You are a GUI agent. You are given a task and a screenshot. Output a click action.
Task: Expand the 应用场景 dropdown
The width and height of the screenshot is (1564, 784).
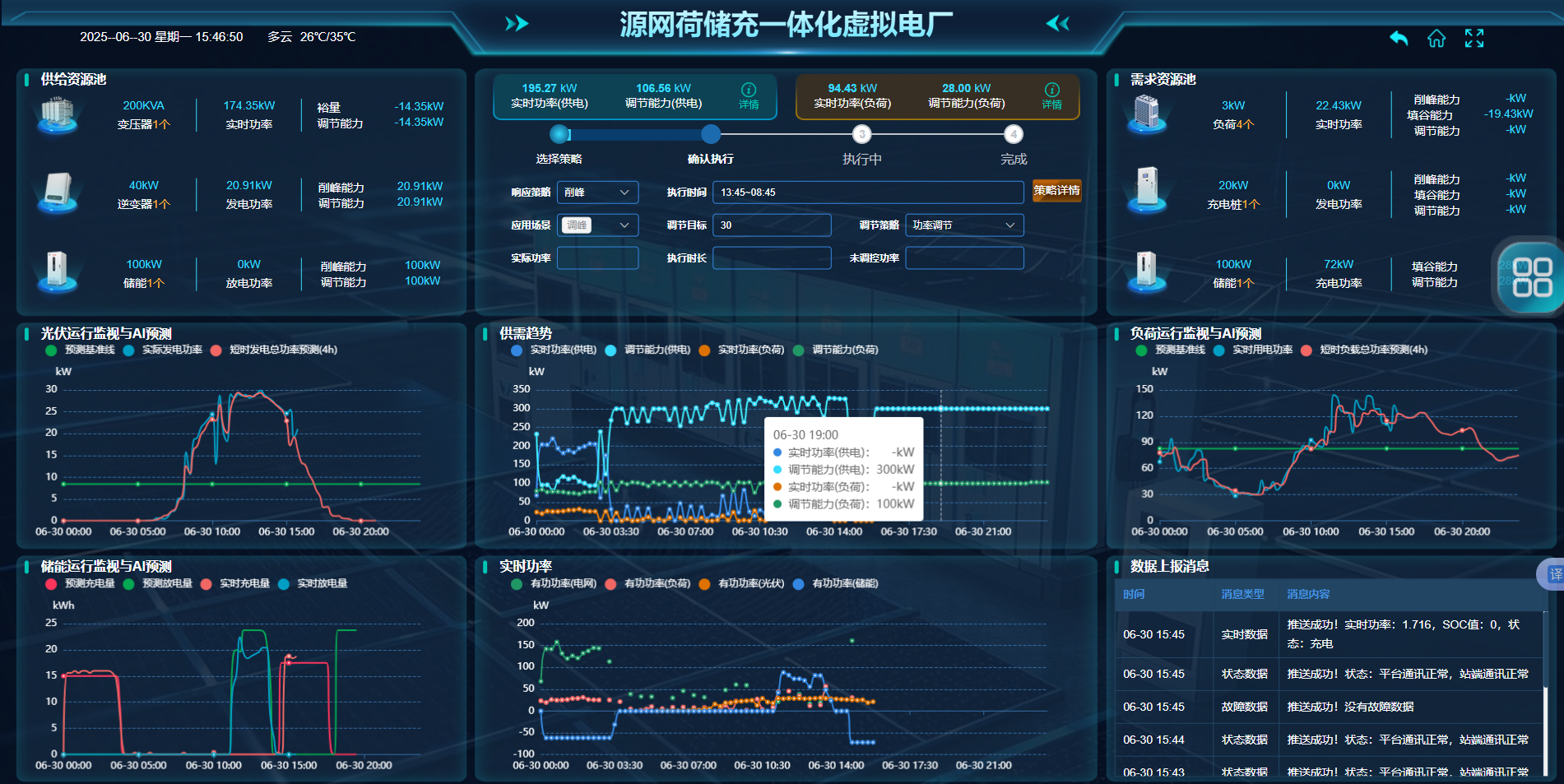click(597, 225)
